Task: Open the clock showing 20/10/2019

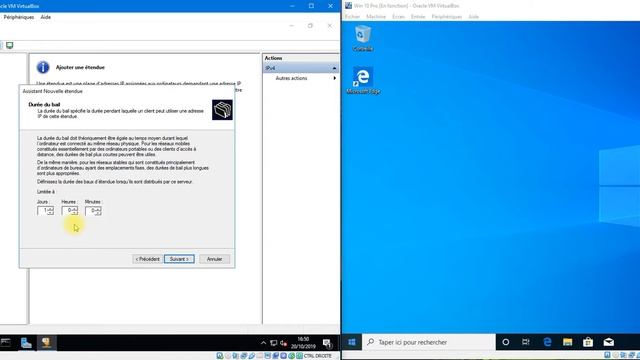Action: click(303, 343)
